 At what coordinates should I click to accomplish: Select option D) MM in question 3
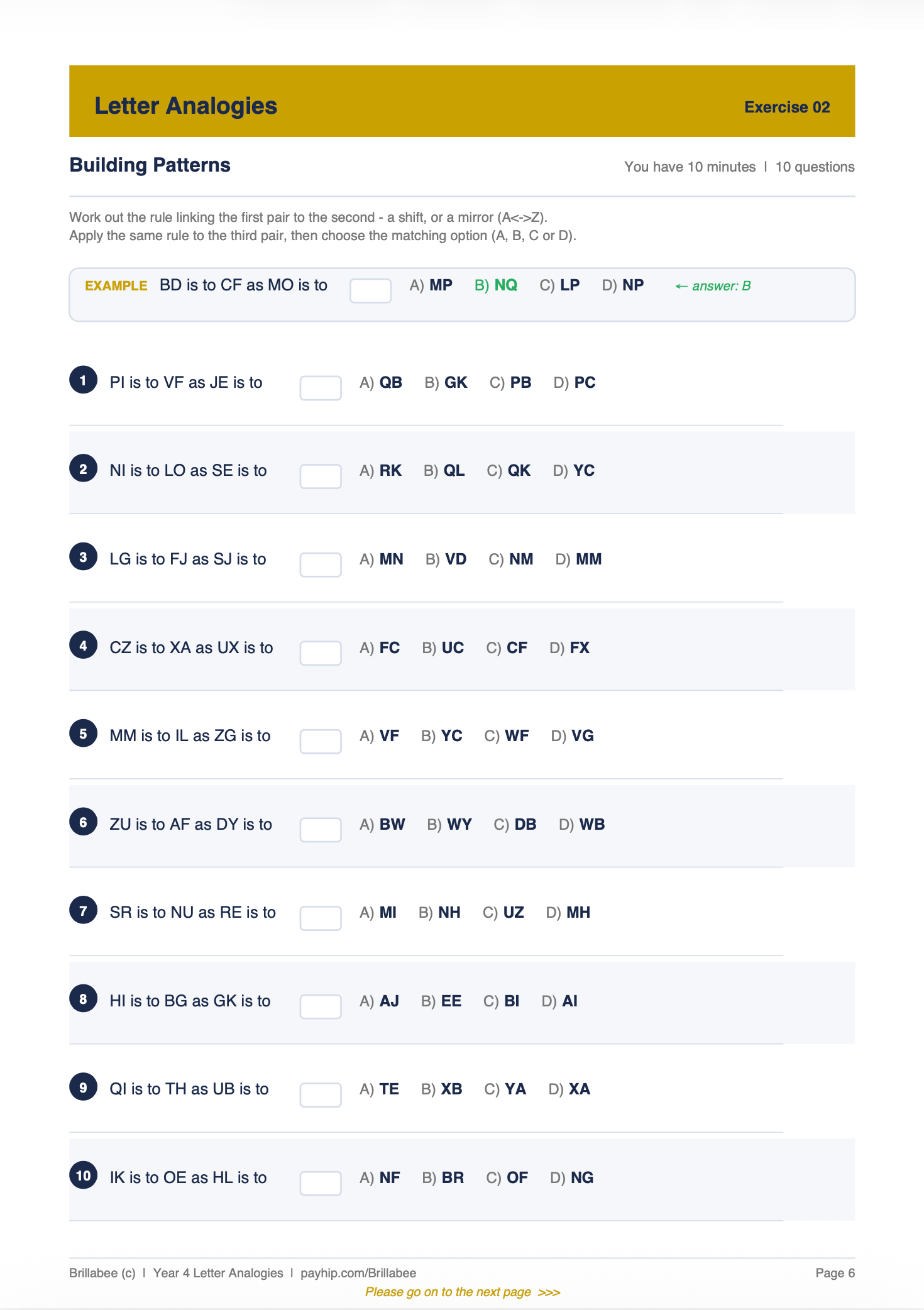coord(579,559)
